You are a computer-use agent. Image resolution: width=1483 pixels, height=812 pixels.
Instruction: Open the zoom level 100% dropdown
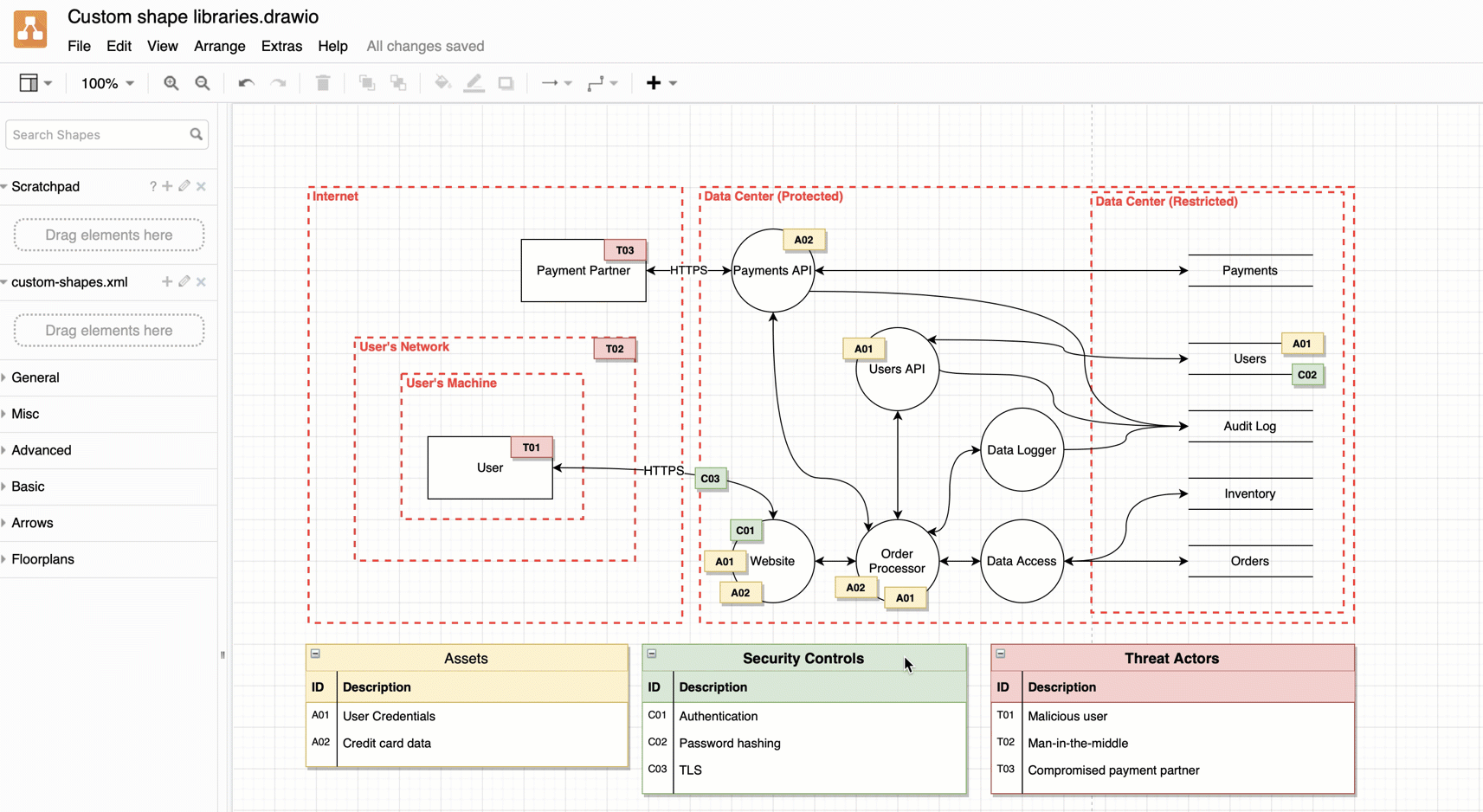point(107,83)
